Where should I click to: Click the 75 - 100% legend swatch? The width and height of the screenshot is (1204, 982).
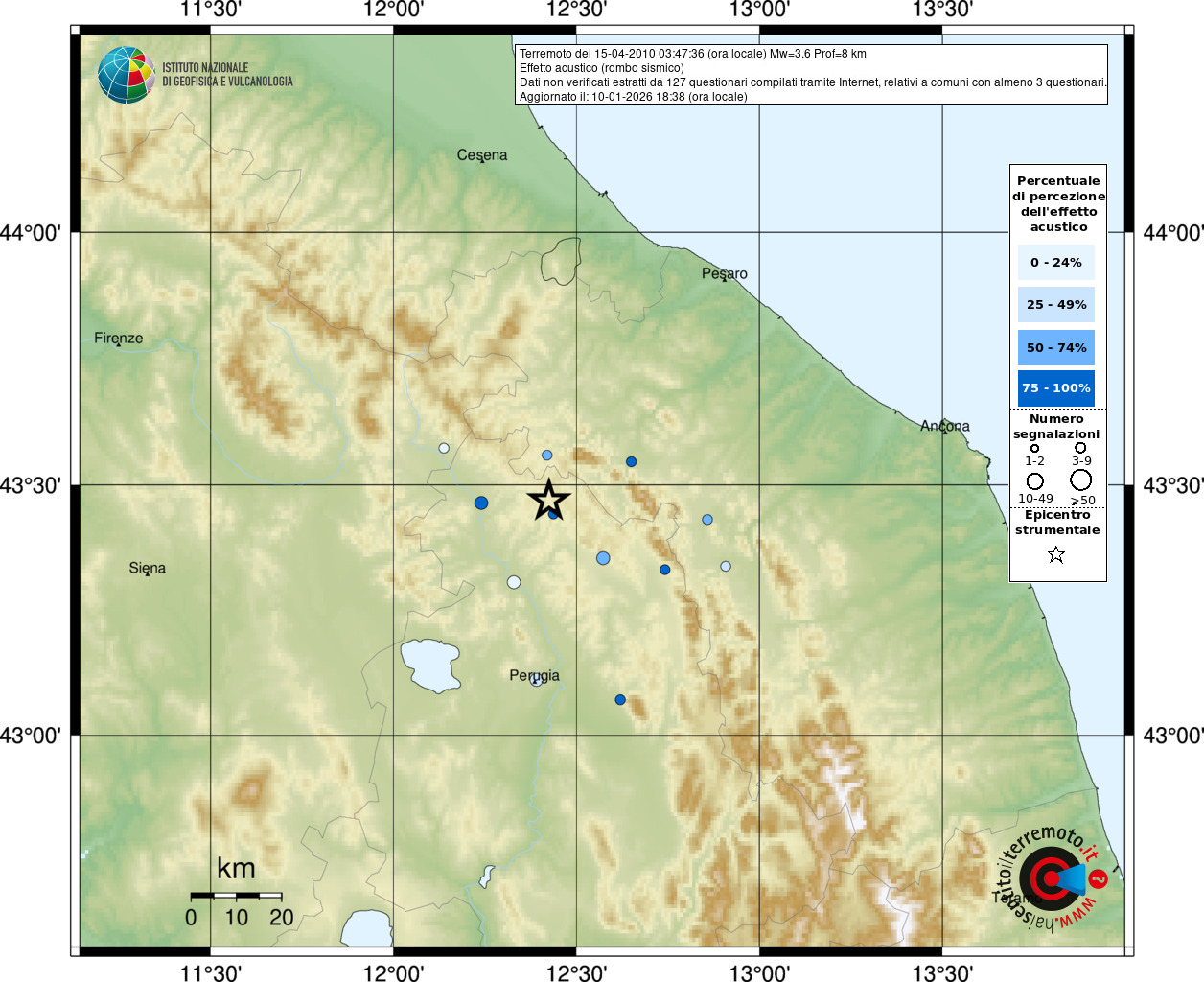1056,388
